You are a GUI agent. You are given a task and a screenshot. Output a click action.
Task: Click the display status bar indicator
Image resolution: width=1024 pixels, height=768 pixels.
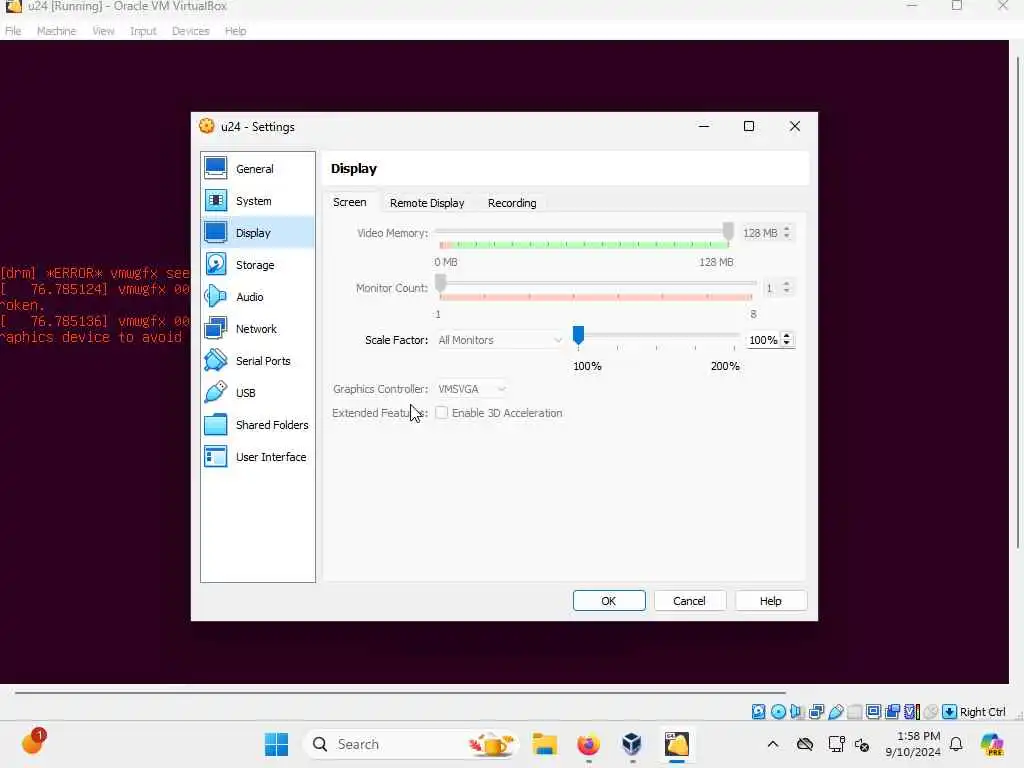(x=873, y=712)
